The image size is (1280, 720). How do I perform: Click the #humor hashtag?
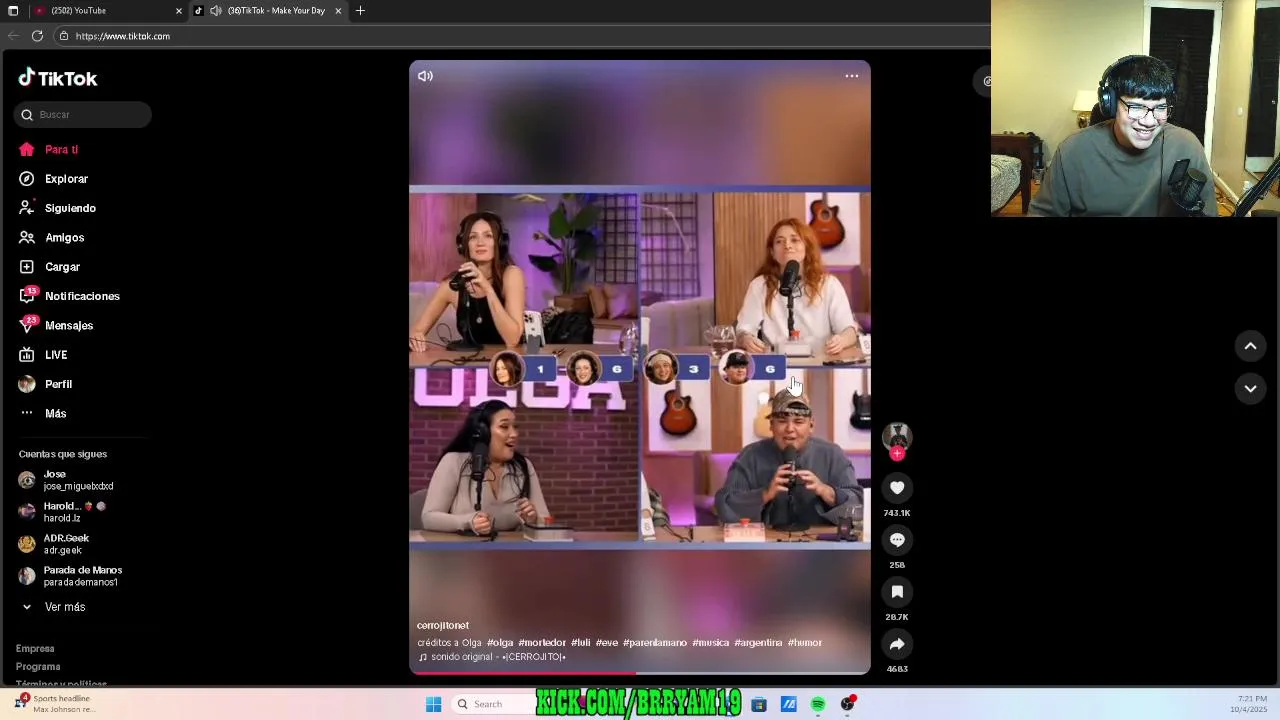[x=805, y=643]
